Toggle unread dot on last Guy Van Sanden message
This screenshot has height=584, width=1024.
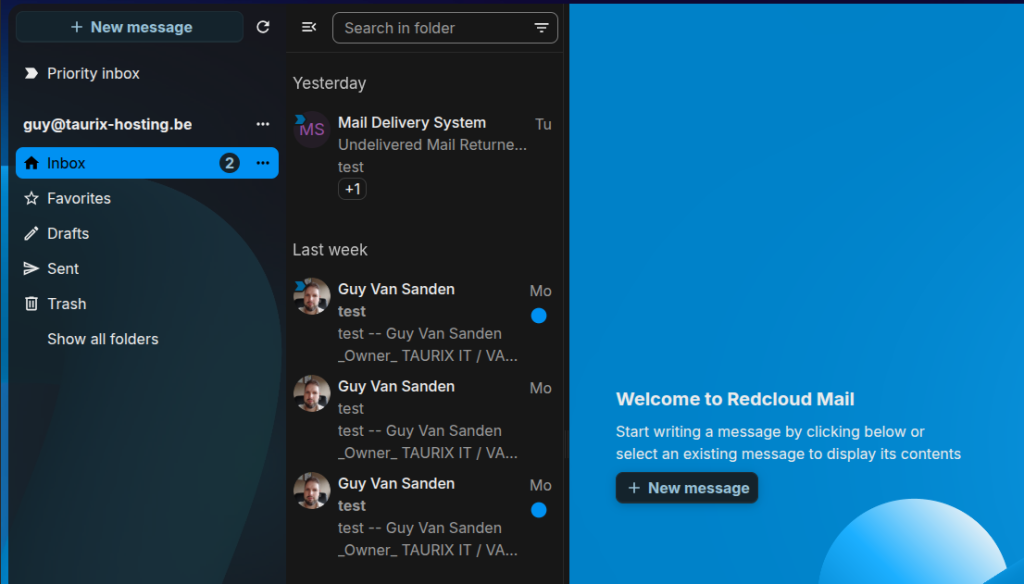point(539,510)
